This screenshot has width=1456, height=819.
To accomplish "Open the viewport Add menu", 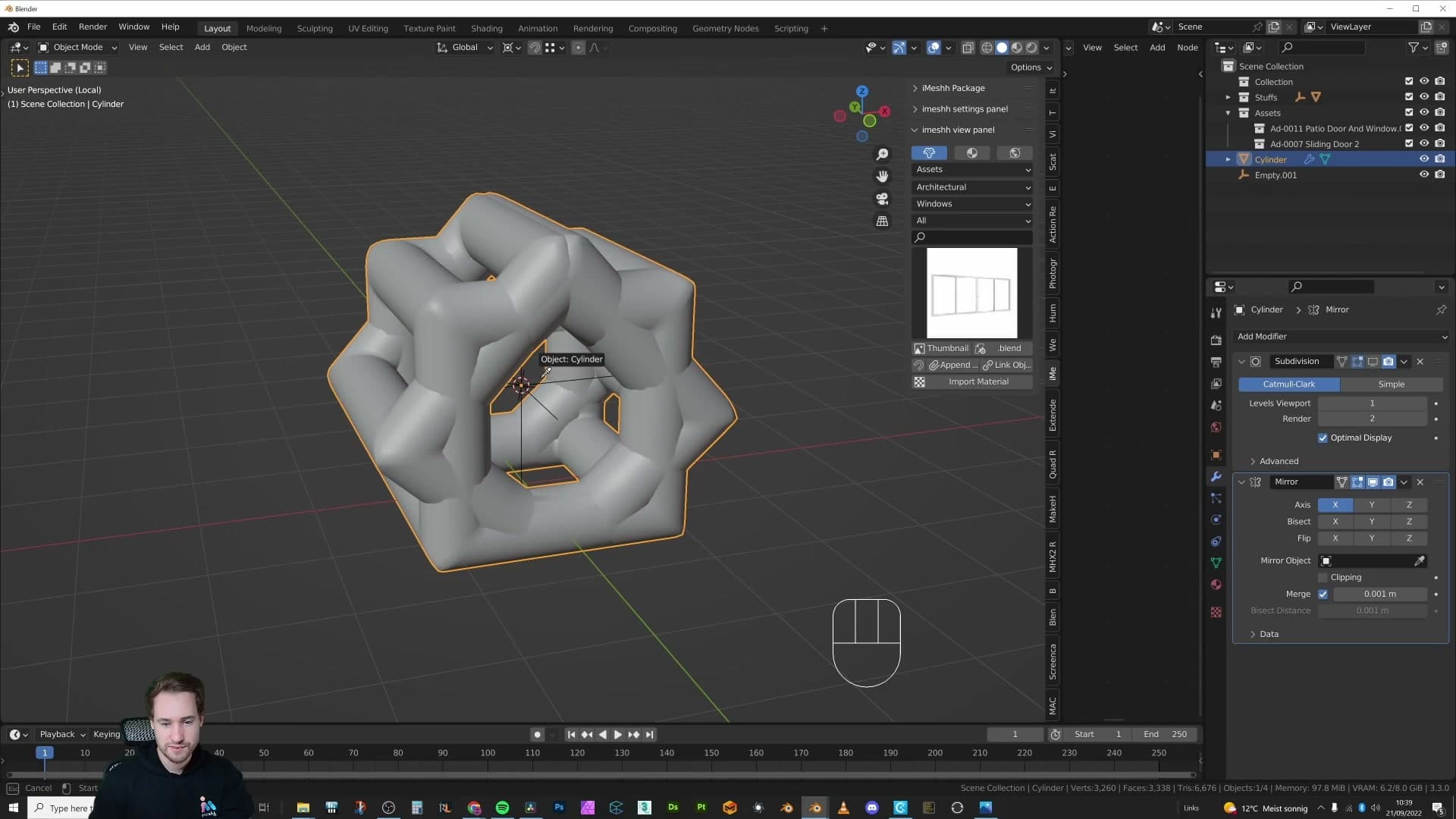I will (202, 47).
